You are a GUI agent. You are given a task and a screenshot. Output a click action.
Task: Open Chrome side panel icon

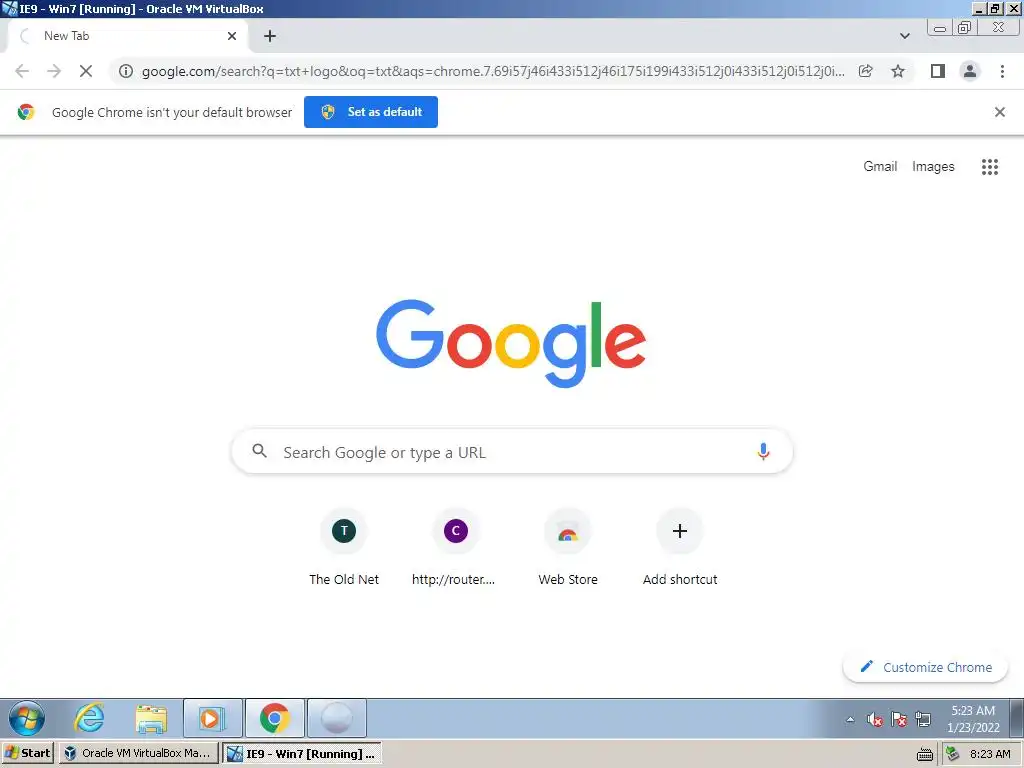coord(938,71)
